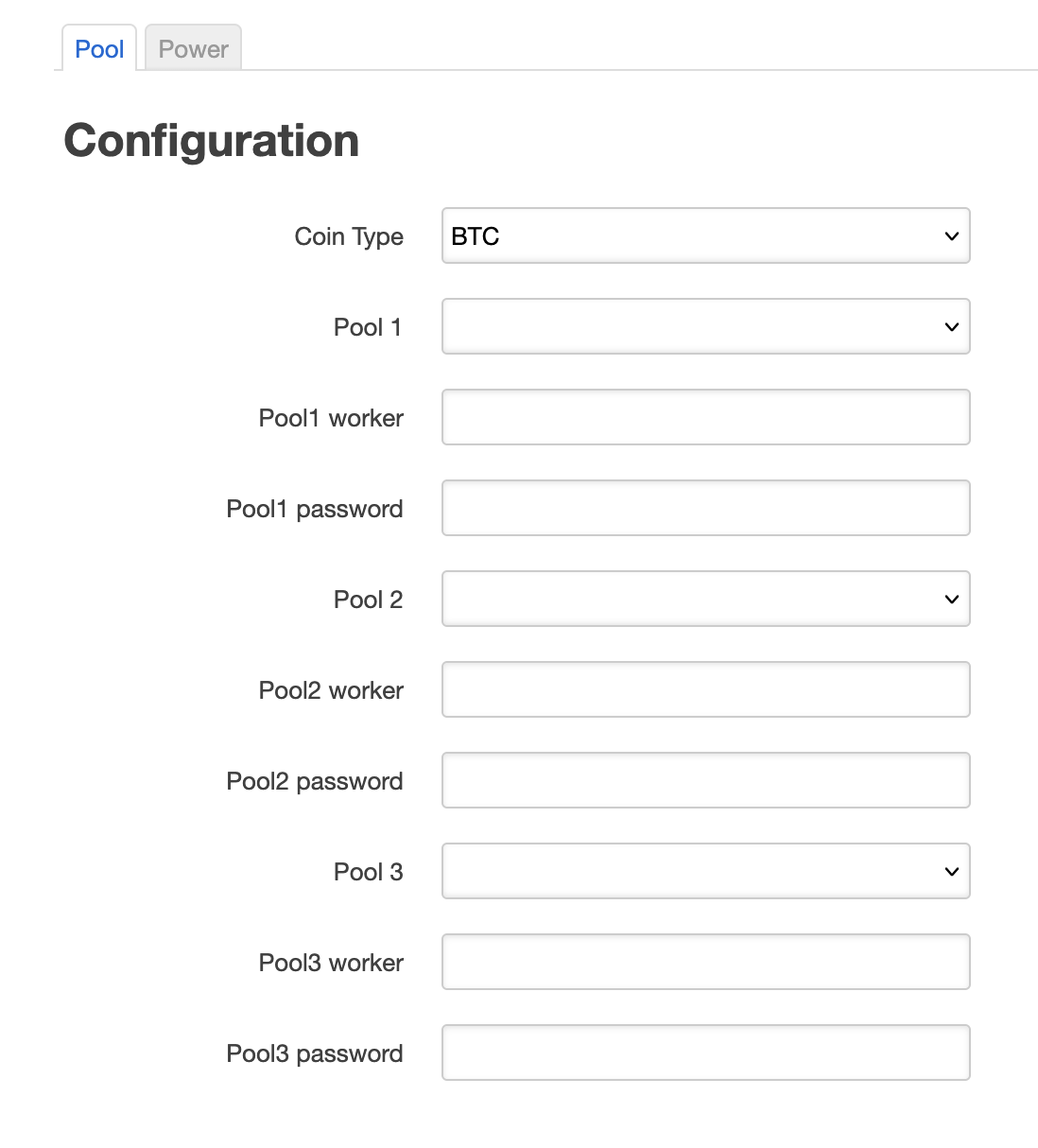The image size is (1038, 1148).
Task: Click the "Pool1 worker" label text
Action: 331,418
